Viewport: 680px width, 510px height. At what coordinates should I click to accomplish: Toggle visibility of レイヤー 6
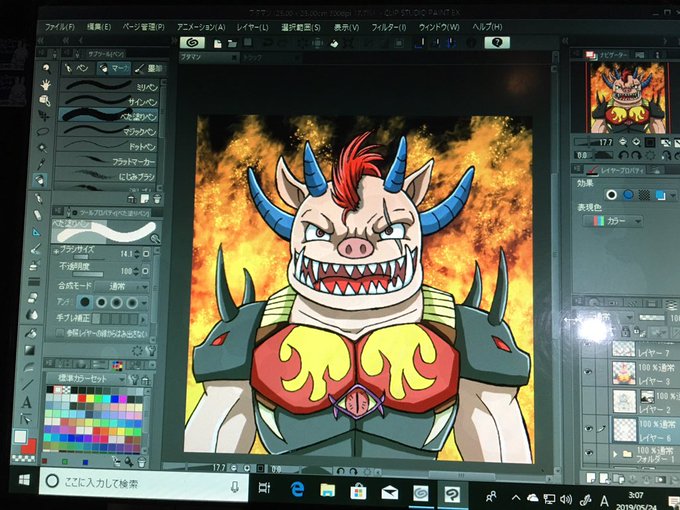click(588, 428)
